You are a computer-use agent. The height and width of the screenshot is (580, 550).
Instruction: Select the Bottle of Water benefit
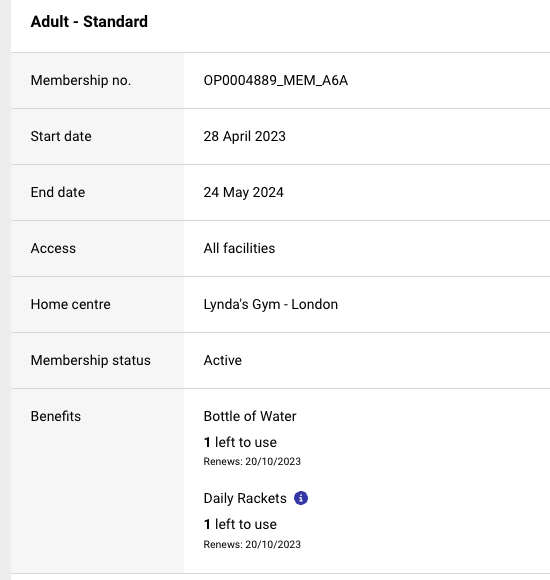tap(250, 417)
